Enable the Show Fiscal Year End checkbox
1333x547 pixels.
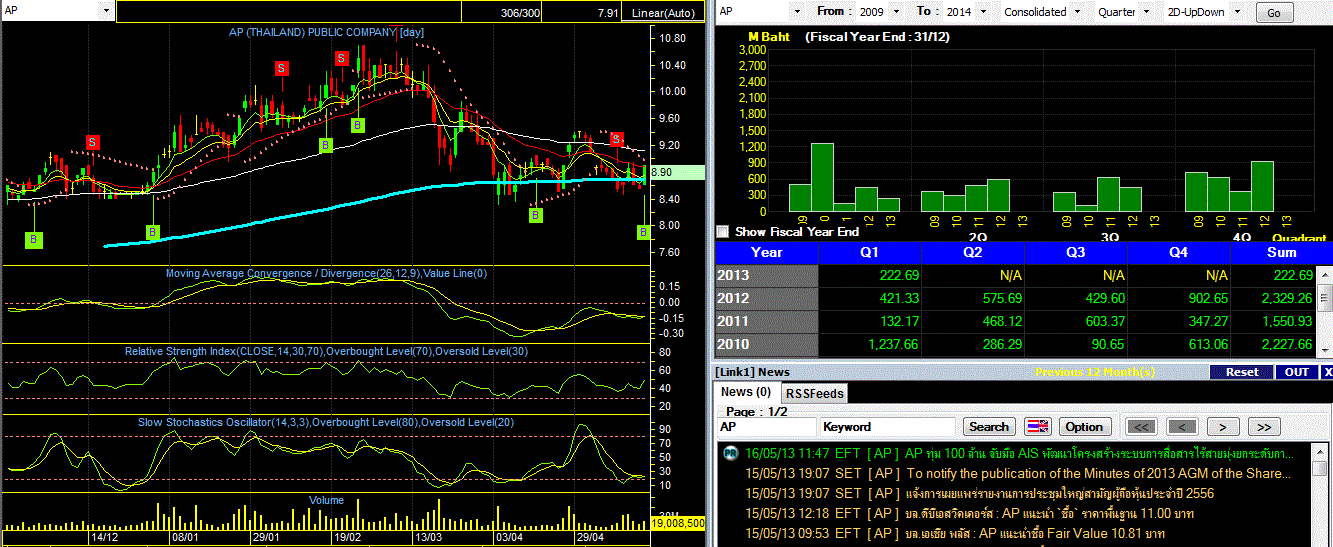(723, 231)
